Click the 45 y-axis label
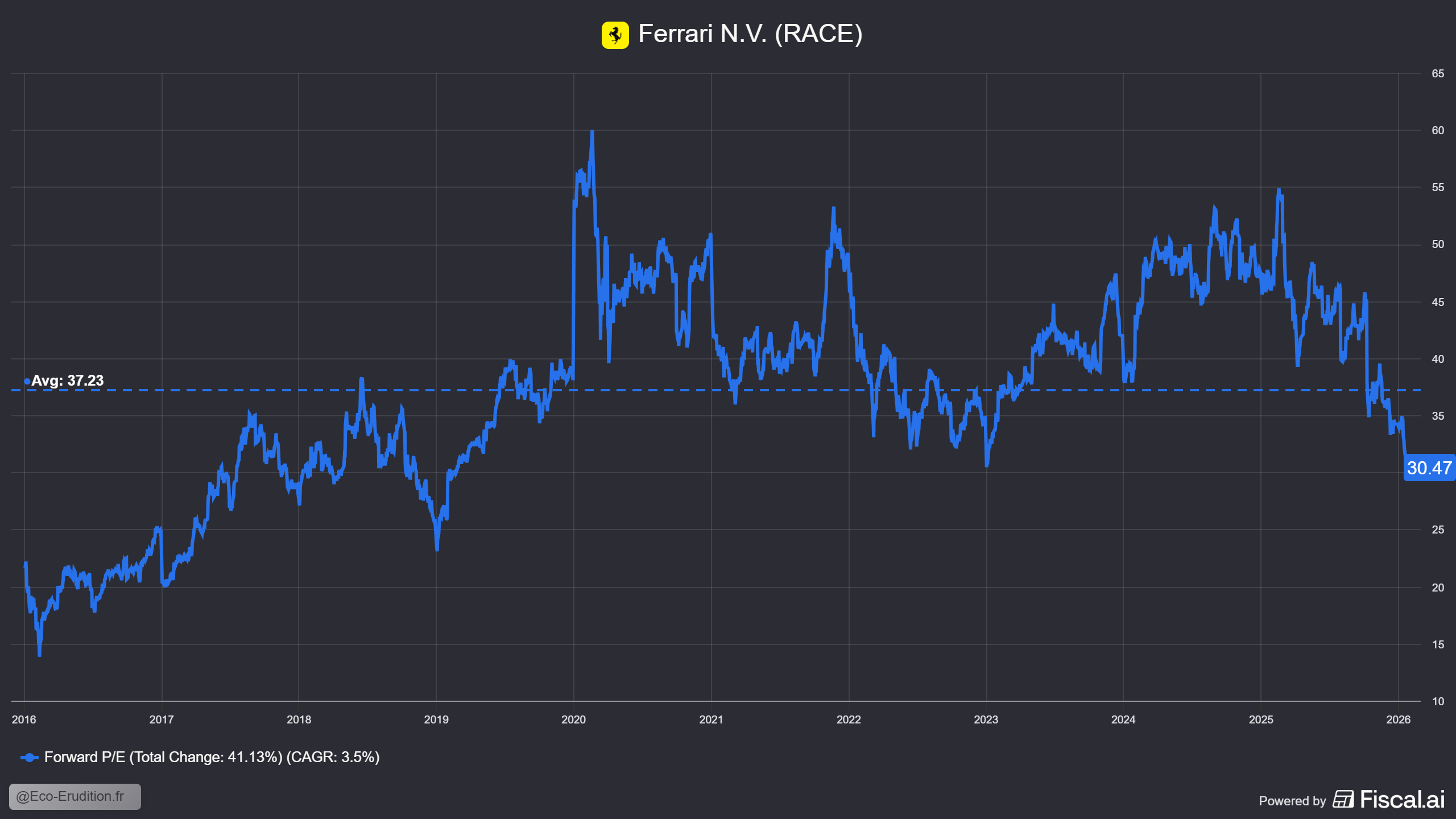Image resolution: width=1456 pixels, height=819 pixels. pyautogui.click(x=1438, y=302)
